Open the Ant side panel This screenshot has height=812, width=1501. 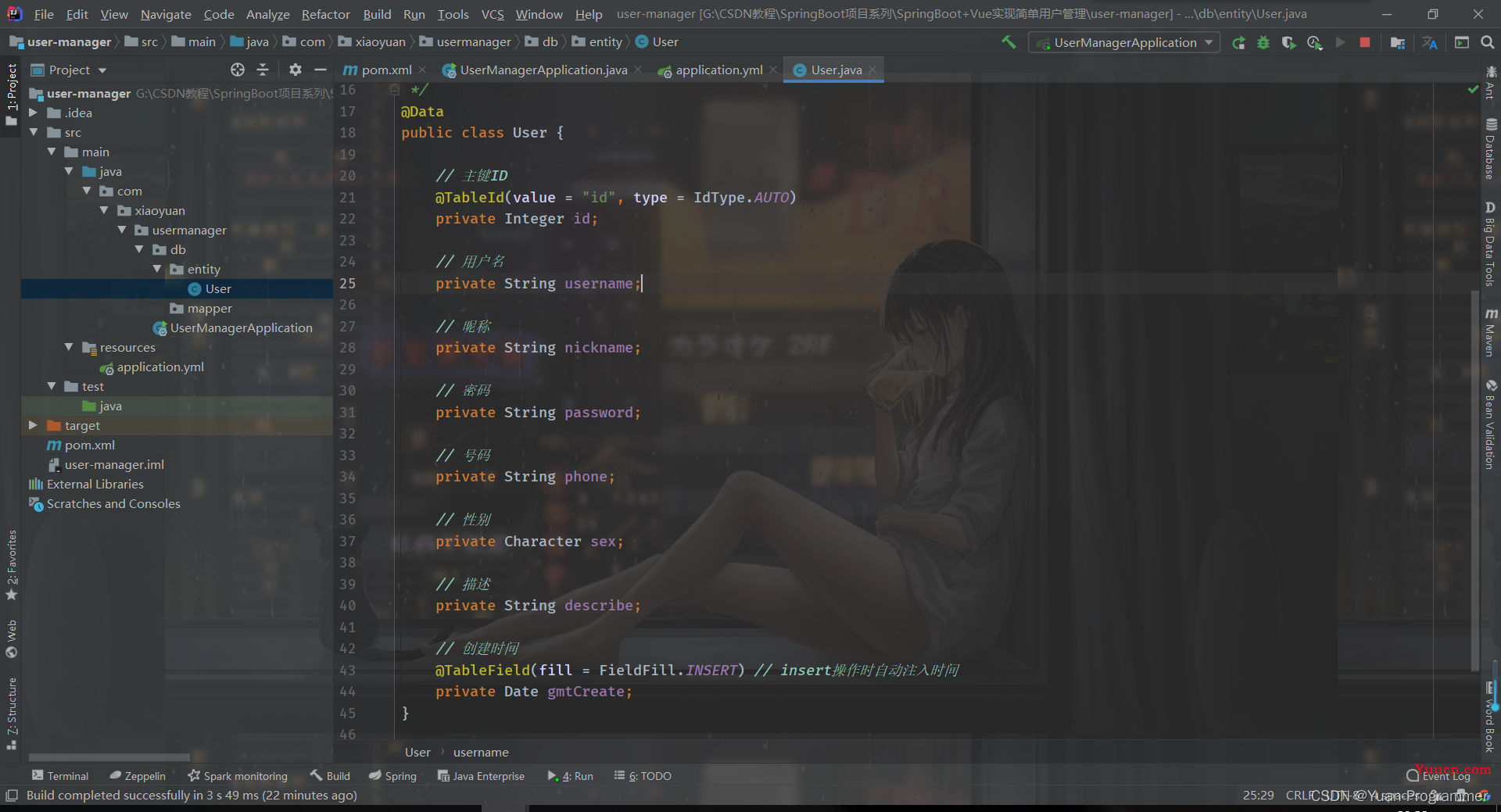pos(1491,83)
